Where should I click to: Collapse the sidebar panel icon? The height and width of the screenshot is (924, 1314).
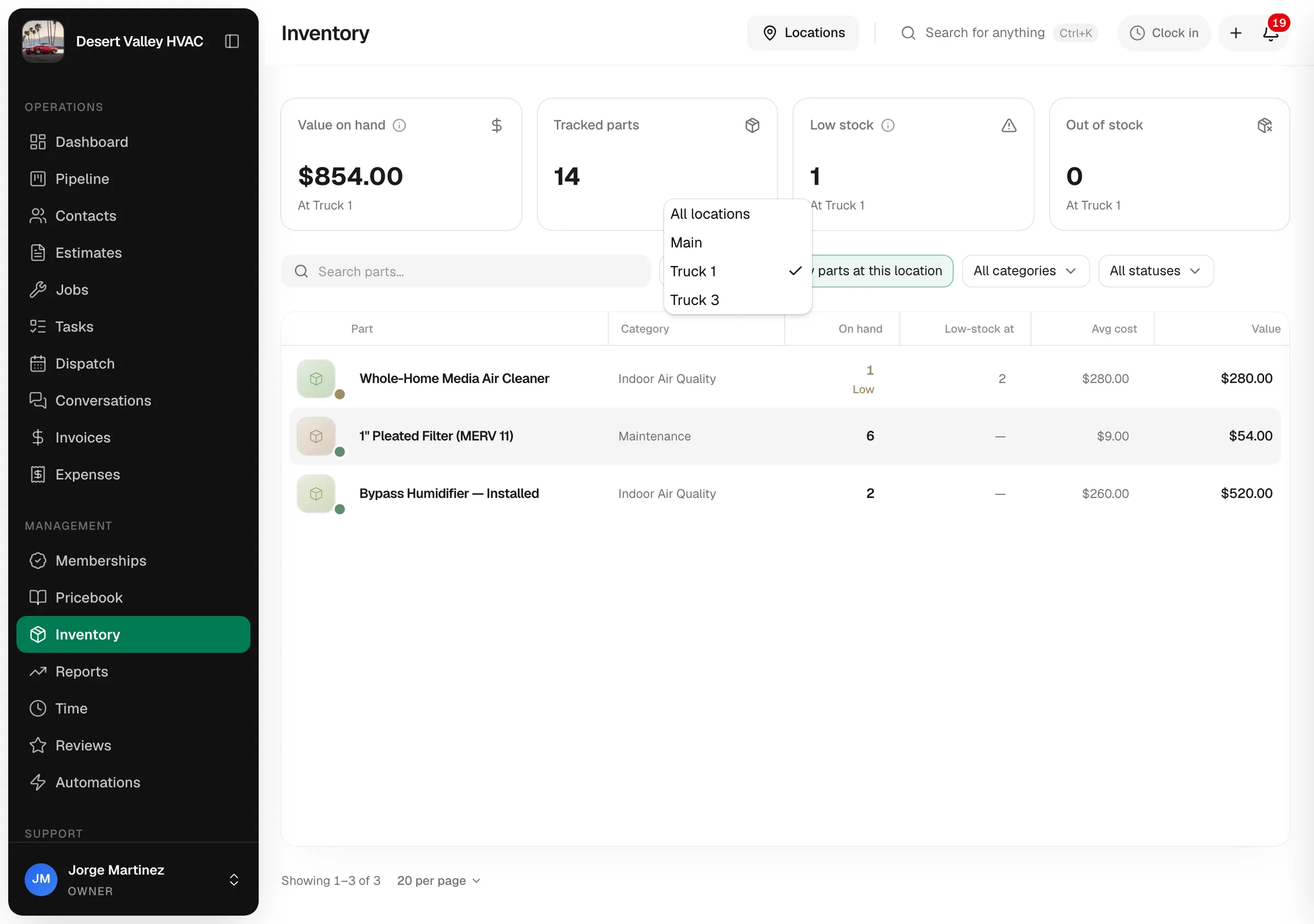click(232, 41)
